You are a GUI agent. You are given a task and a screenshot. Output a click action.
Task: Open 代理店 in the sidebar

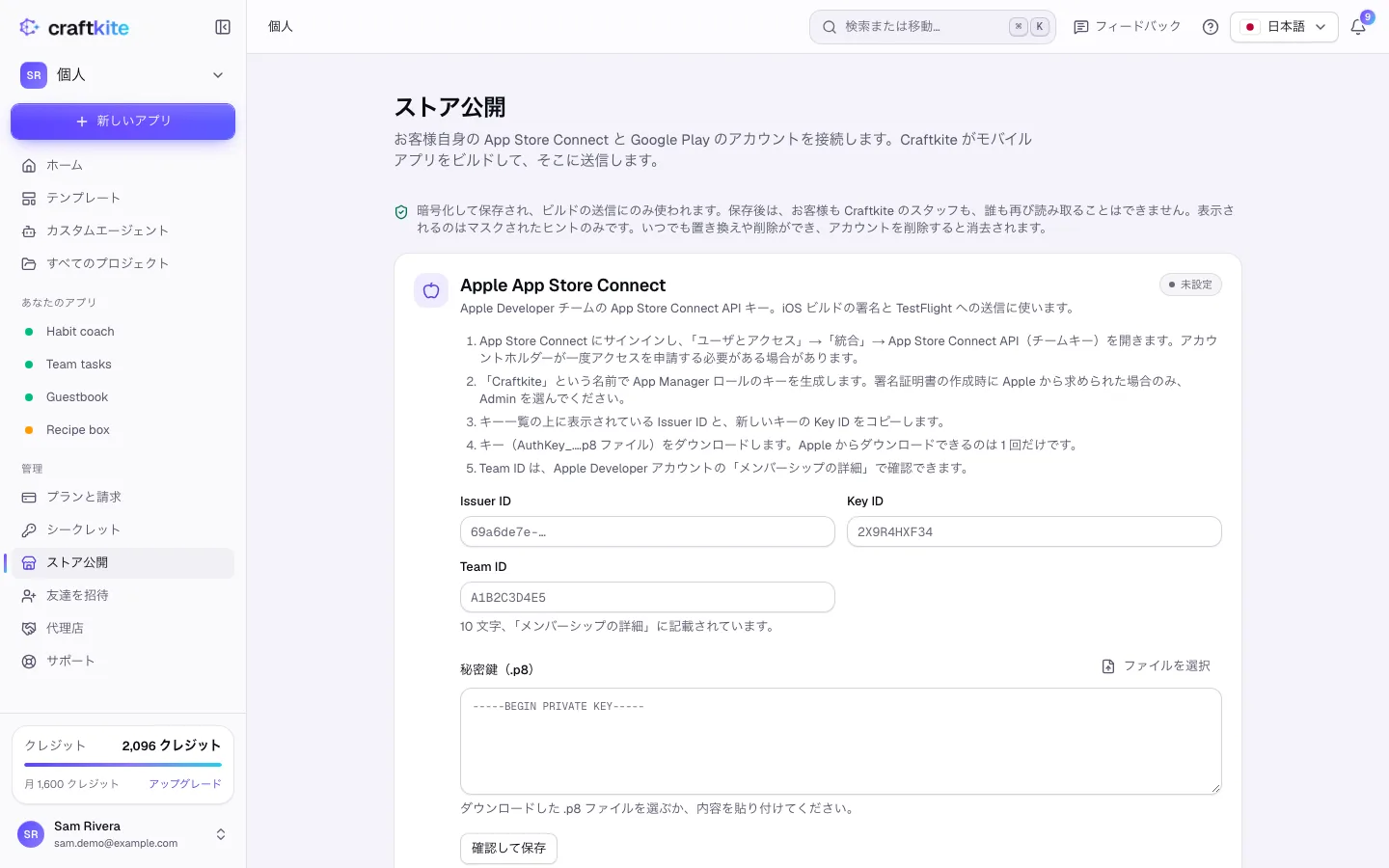pos(123,628)
